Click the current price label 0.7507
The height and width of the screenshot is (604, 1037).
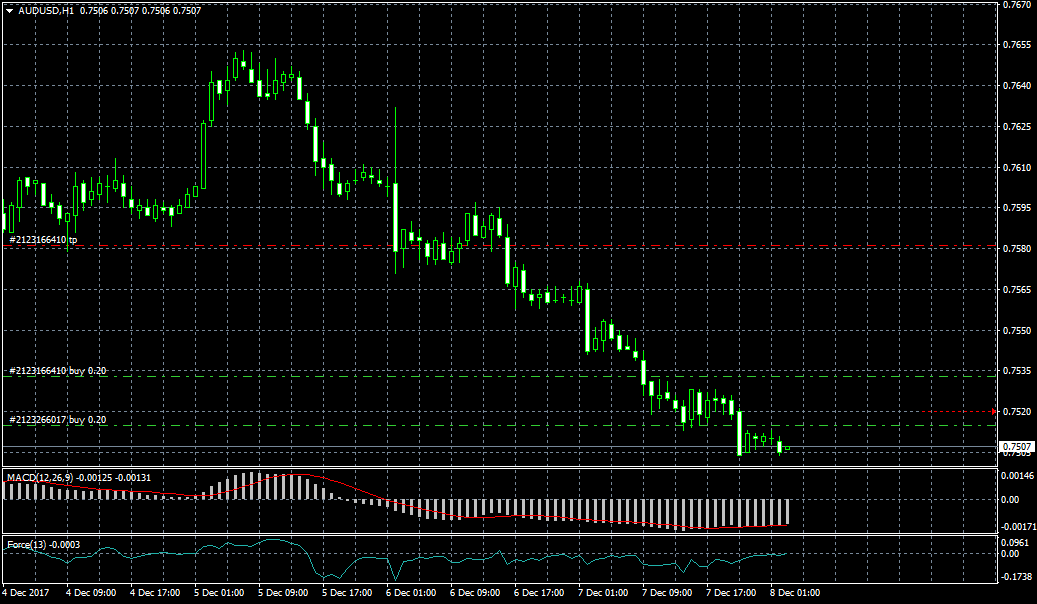click(x=1016, y=446)
